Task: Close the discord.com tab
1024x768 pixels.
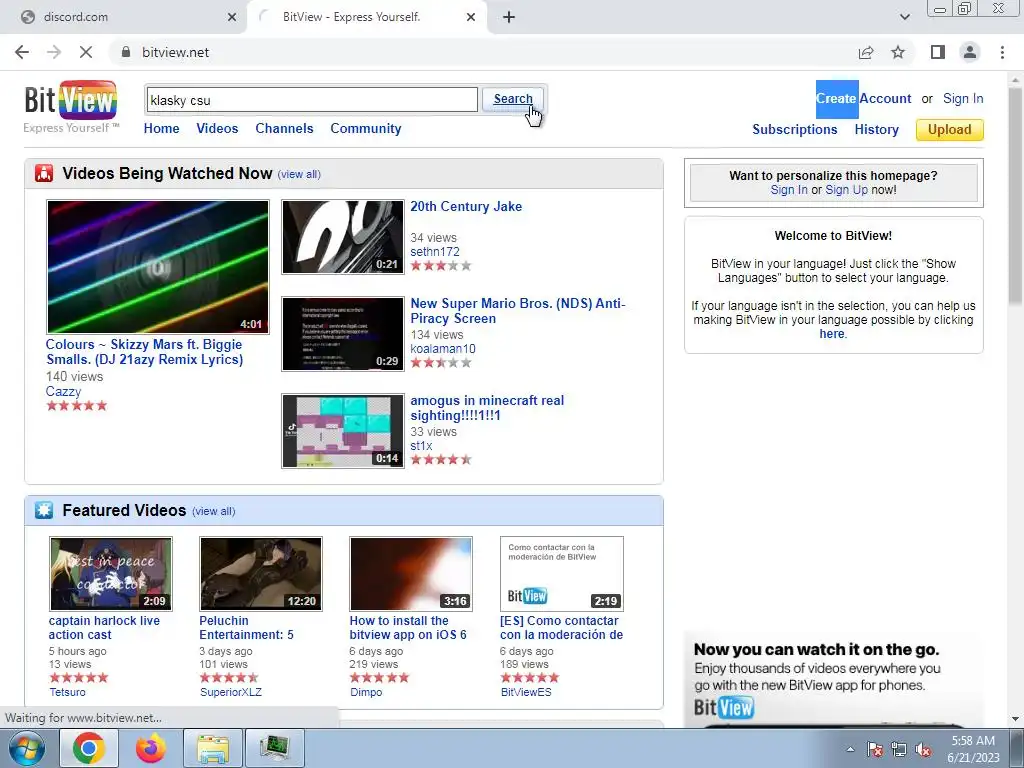Action: [232, 17]
